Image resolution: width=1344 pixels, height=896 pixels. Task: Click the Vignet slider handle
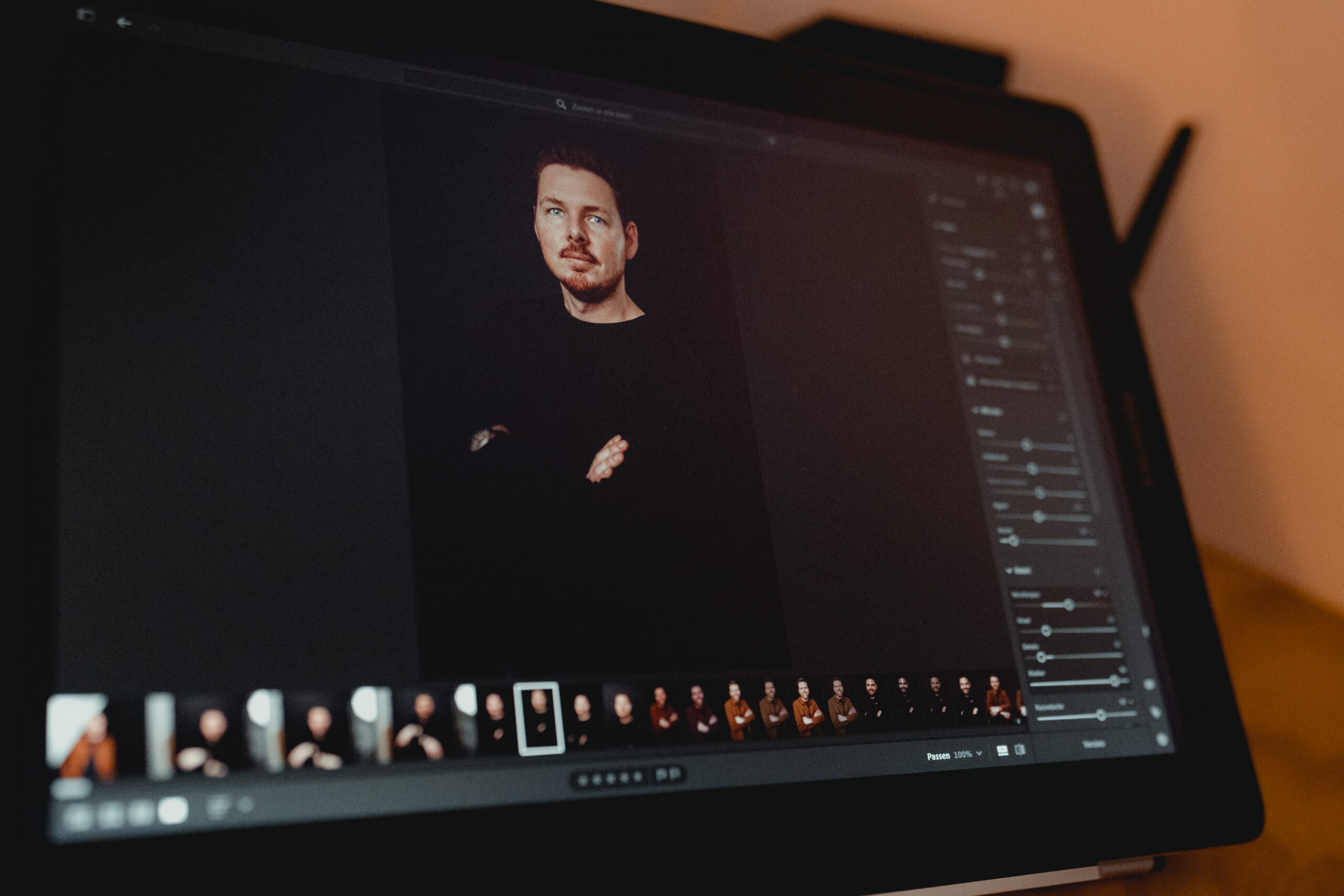click(x=1039, y=517)
